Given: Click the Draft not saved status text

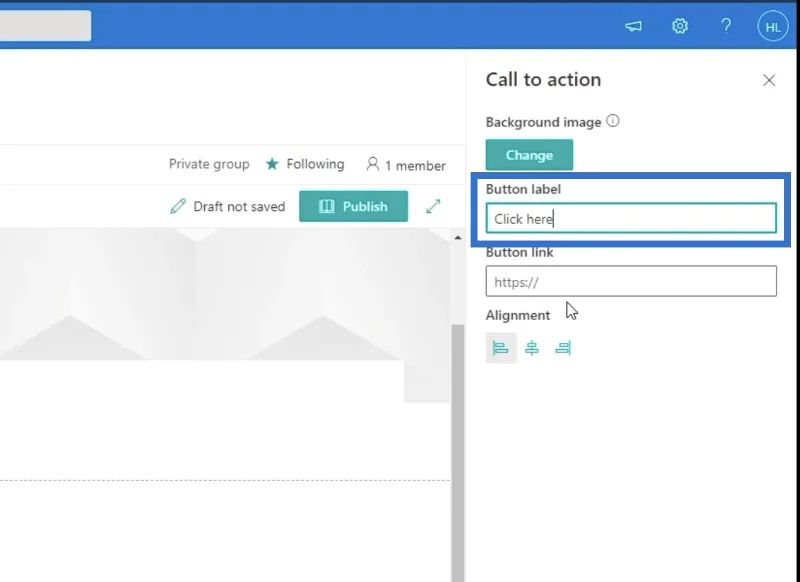Looking at the screenshot, I should 239,207.
